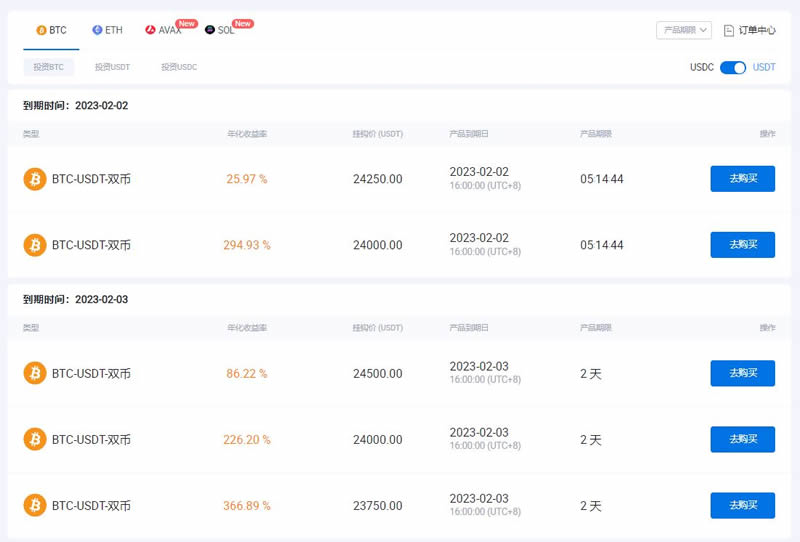Click 去购买 for the 23750.00 strike product

(x=742, y=506)
